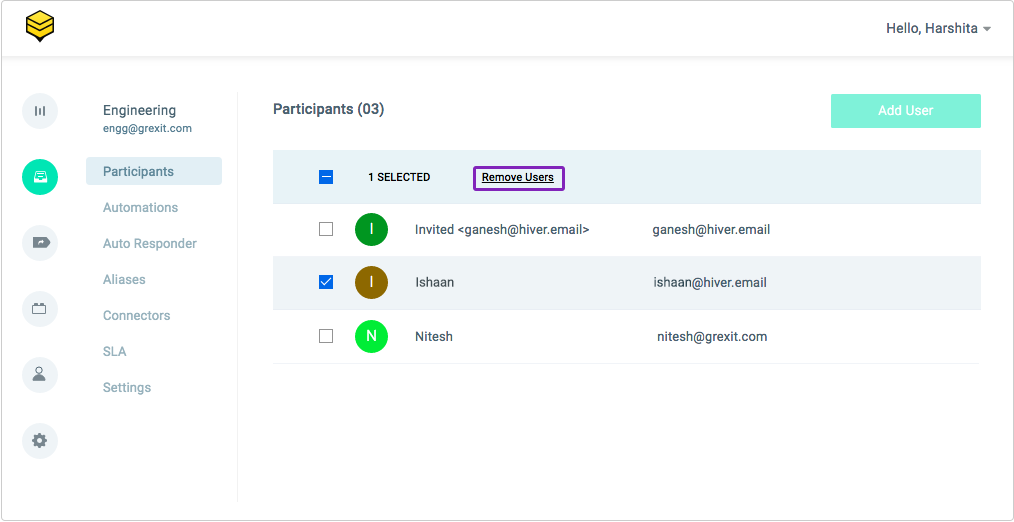Click the Participants (03) heading
1014x522 pixels.
[x=329, y=109]
